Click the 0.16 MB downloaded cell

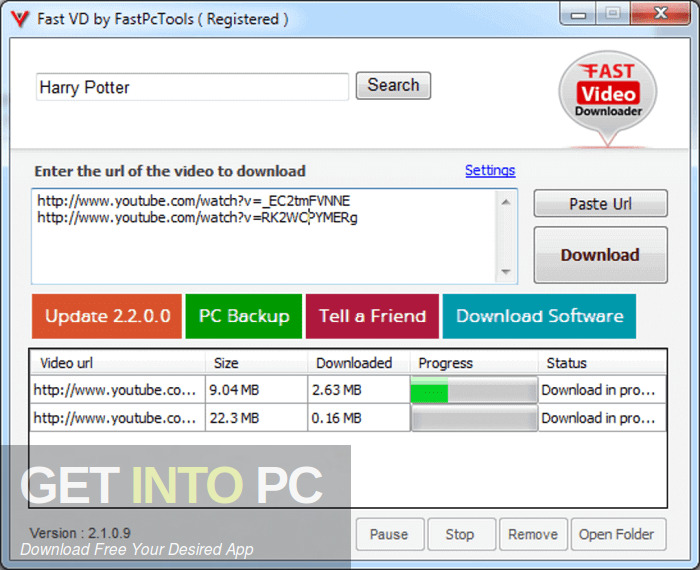(x=358, y=418)
